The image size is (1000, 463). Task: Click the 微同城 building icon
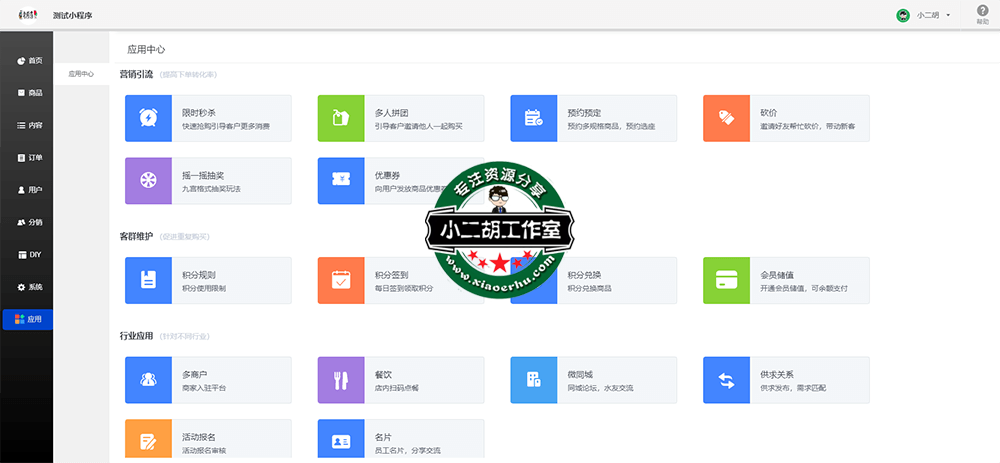pos(534,379)
